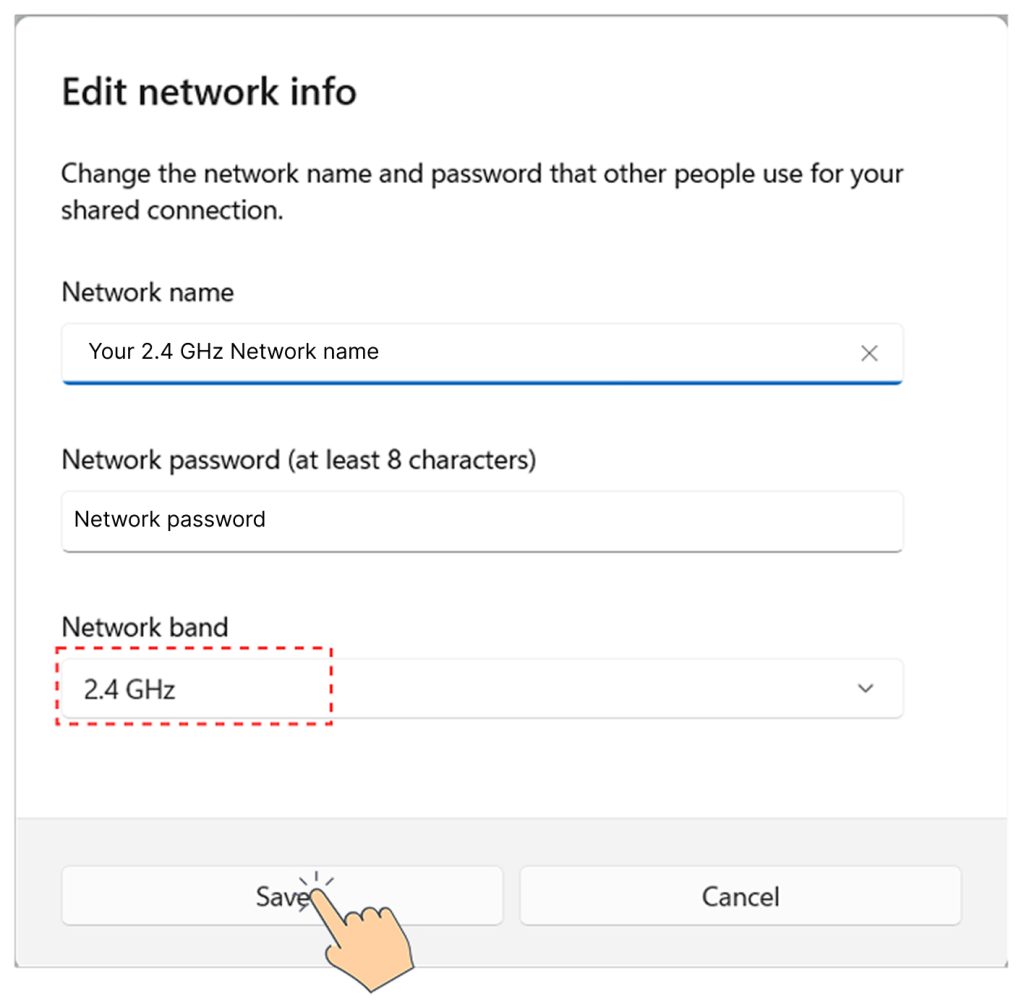Save the edited network info
Screen dimensions: 1024x1007
coord(283,896)
